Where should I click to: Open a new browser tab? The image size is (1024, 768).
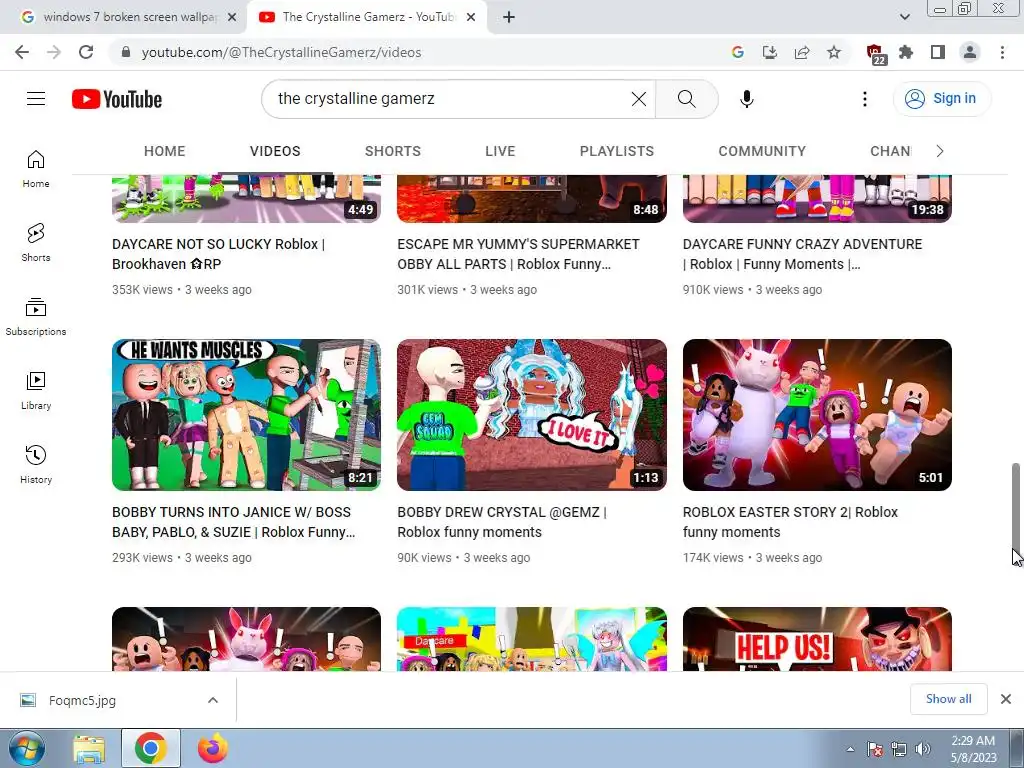509,17
